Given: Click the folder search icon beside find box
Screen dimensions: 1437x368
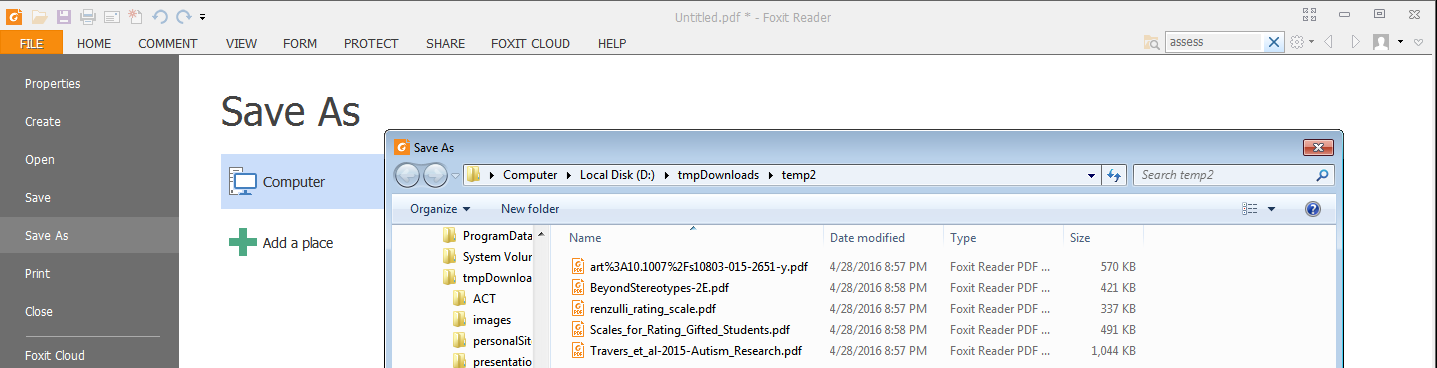Looking at the screenshot, I should point(1153,42).
